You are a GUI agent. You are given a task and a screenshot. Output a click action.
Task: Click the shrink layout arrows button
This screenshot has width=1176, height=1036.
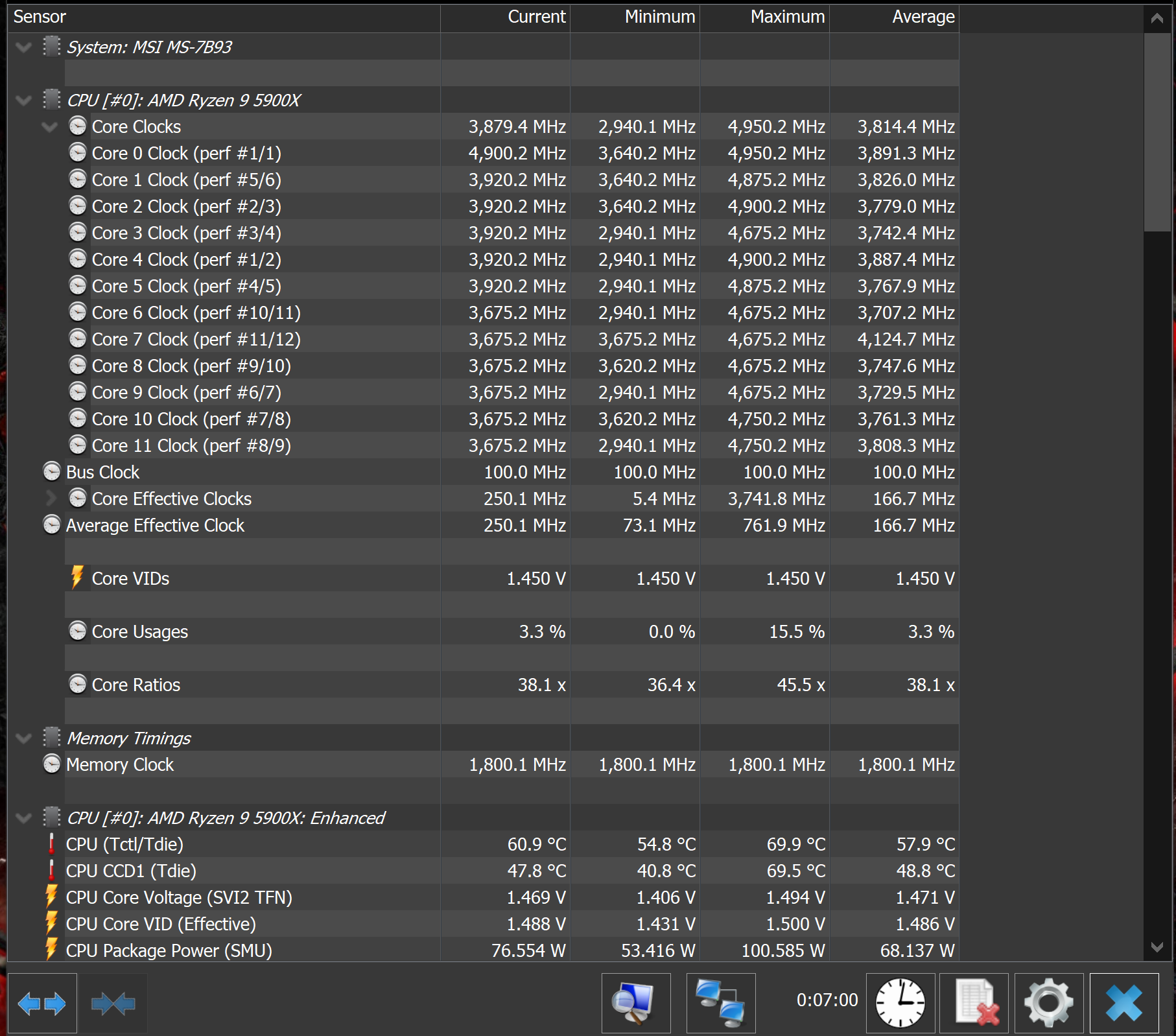(113, 1004)
